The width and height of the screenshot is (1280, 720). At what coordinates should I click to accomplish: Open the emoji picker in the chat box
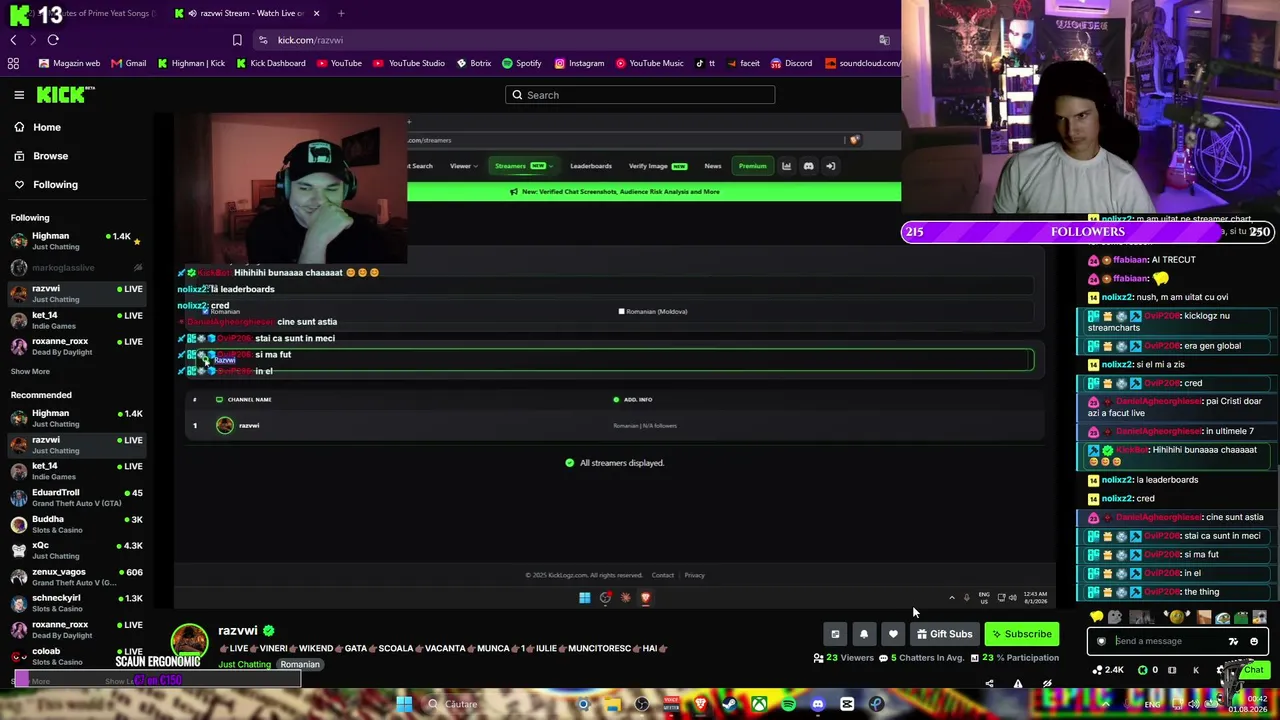pos(1254,642)
